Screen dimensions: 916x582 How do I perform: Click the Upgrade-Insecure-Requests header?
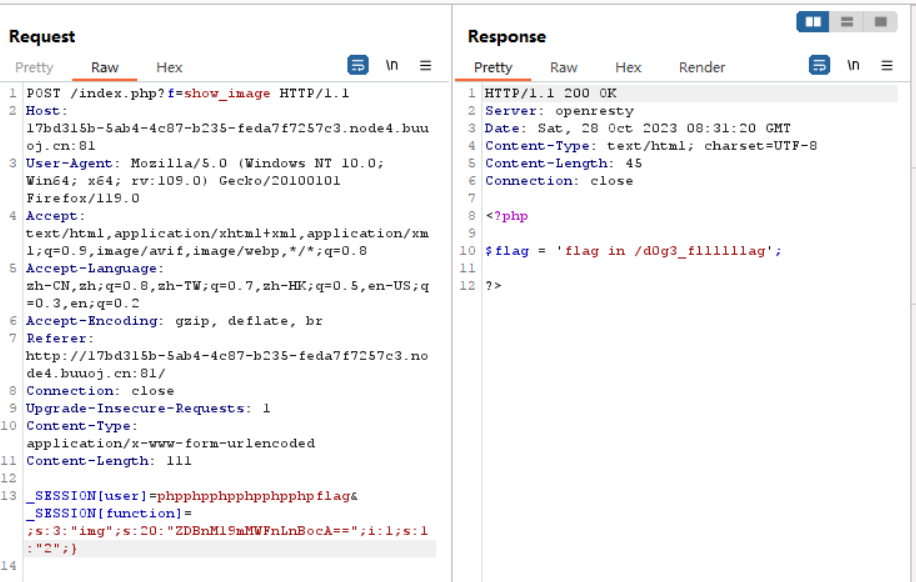[x=148, y=408]
